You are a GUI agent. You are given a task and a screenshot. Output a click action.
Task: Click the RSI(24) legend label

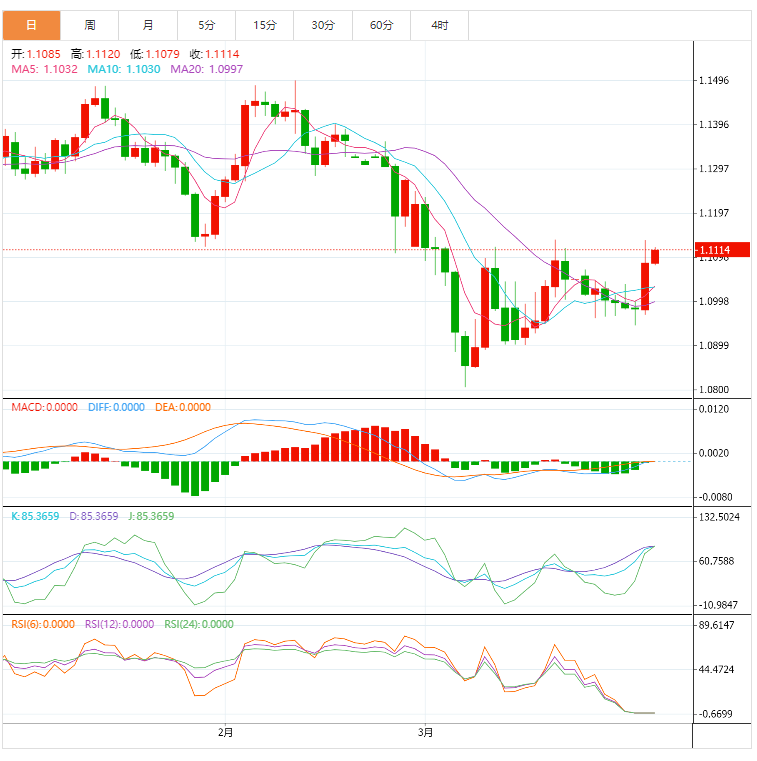point(198,624)
